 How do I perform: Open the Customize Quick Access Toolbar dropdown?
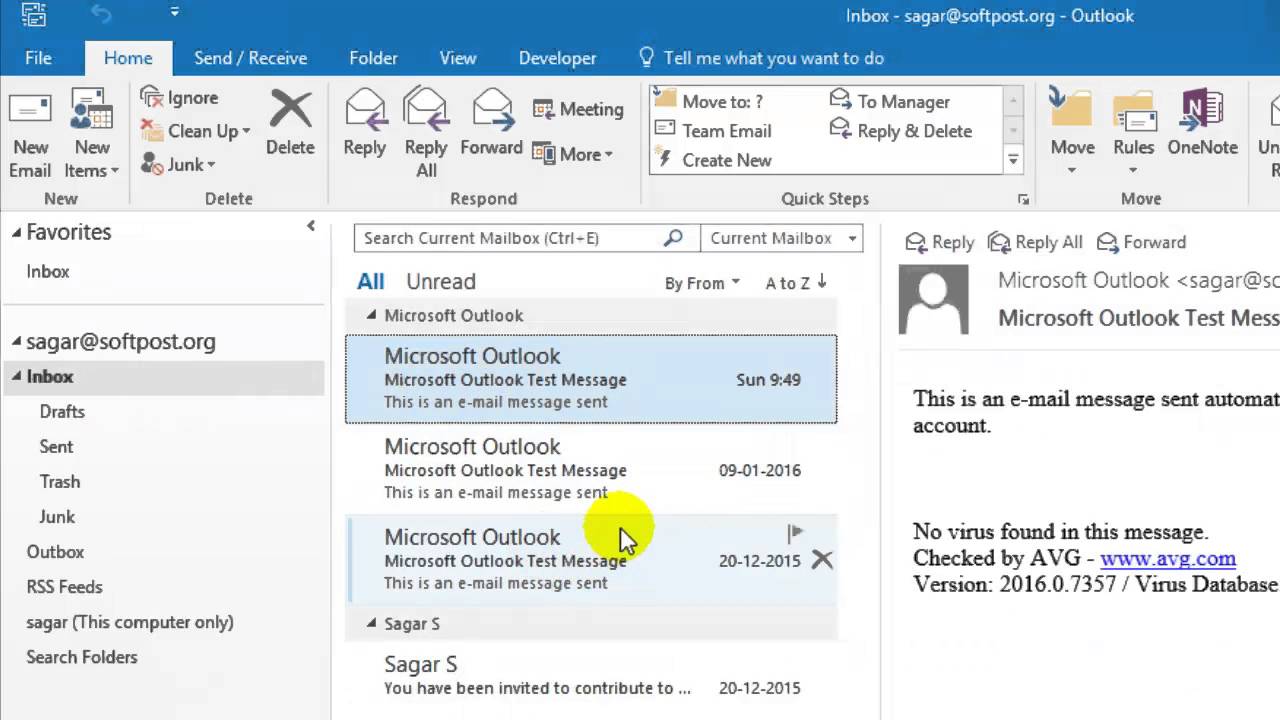(175, 13)
